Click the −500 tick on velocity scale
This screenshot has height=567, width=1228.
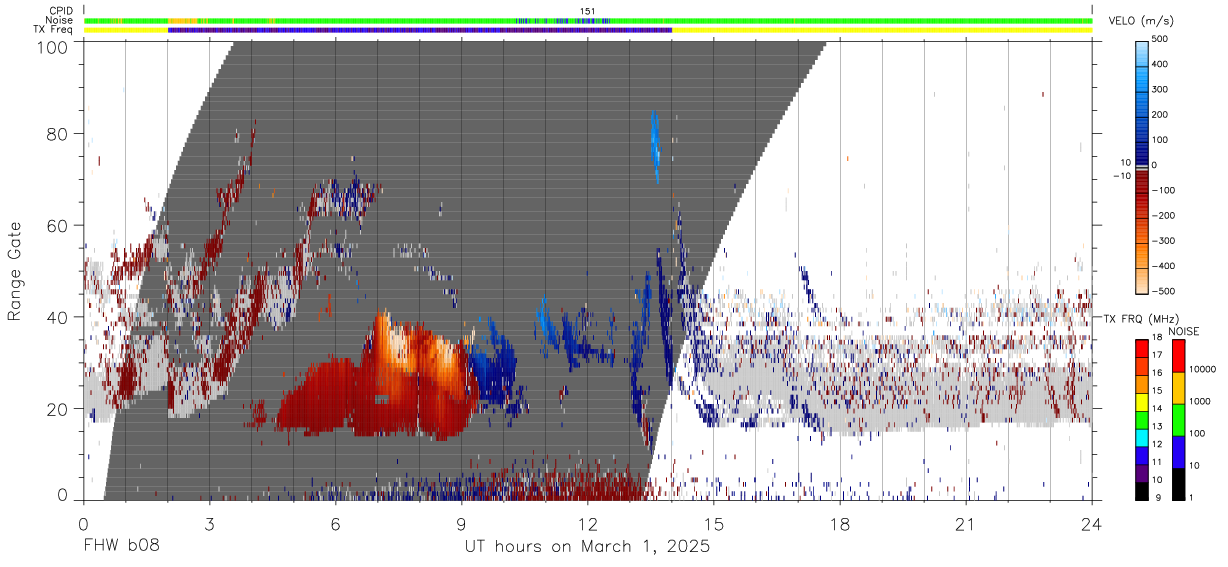[1164, 291]
